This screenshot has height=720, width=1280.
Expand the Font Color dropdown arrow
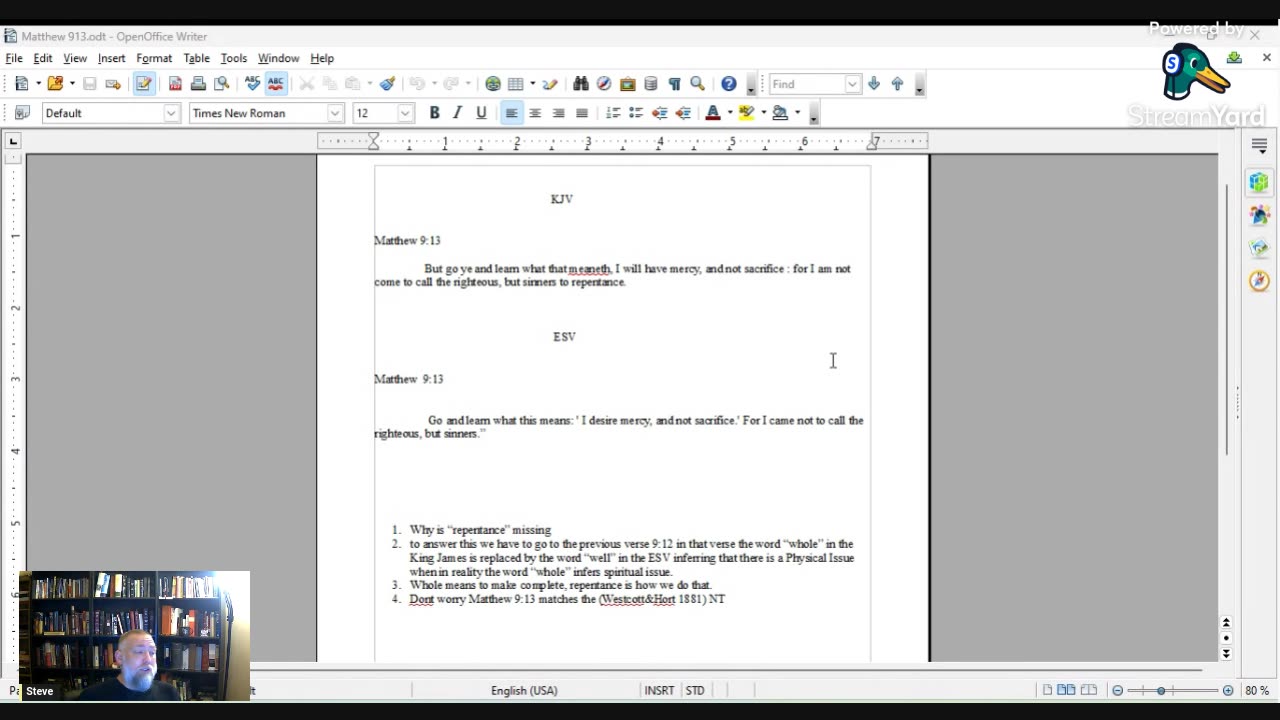pos(730,113)
